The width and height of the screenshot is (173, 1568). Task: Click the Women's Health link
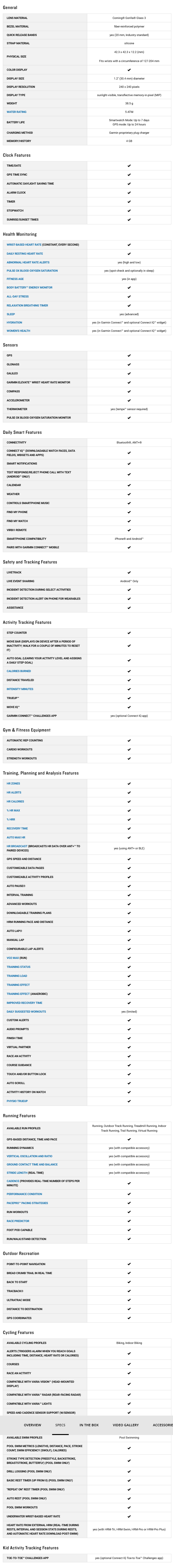tap(18, 331)
